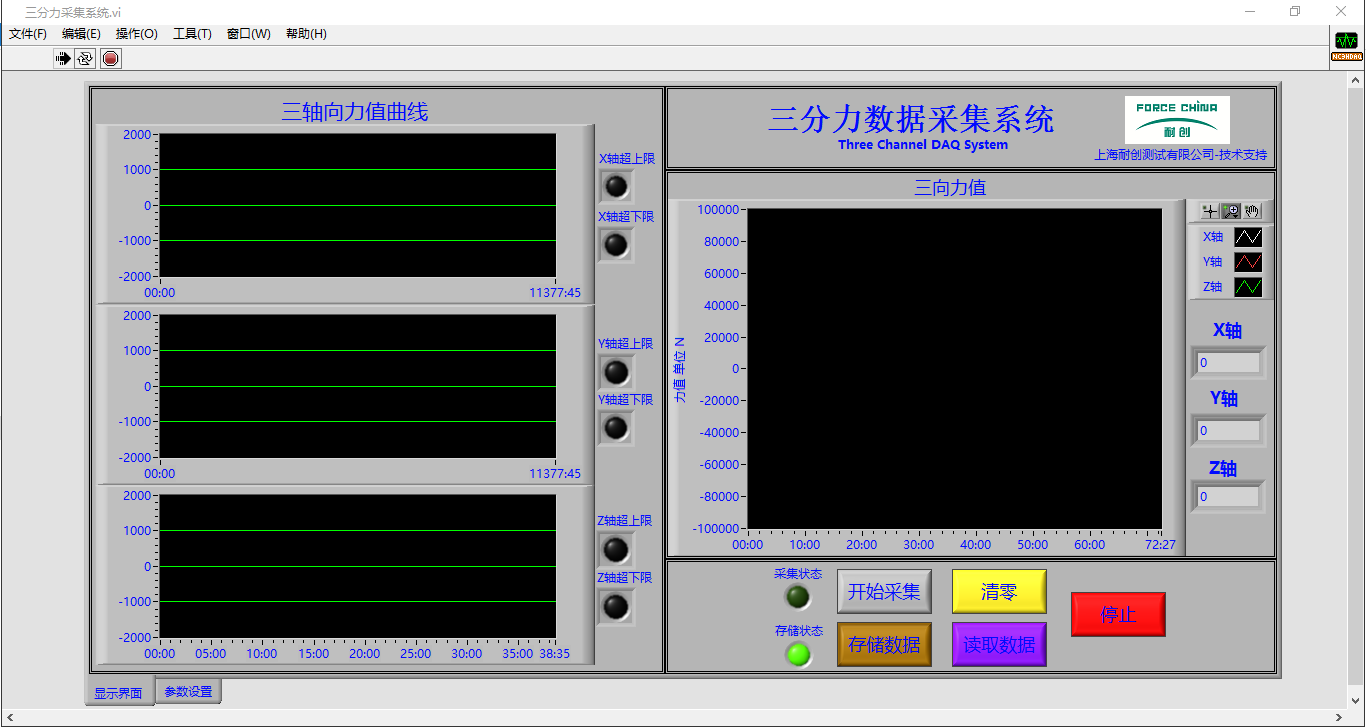Click the X轴 numeric value field

(1228, 363)
